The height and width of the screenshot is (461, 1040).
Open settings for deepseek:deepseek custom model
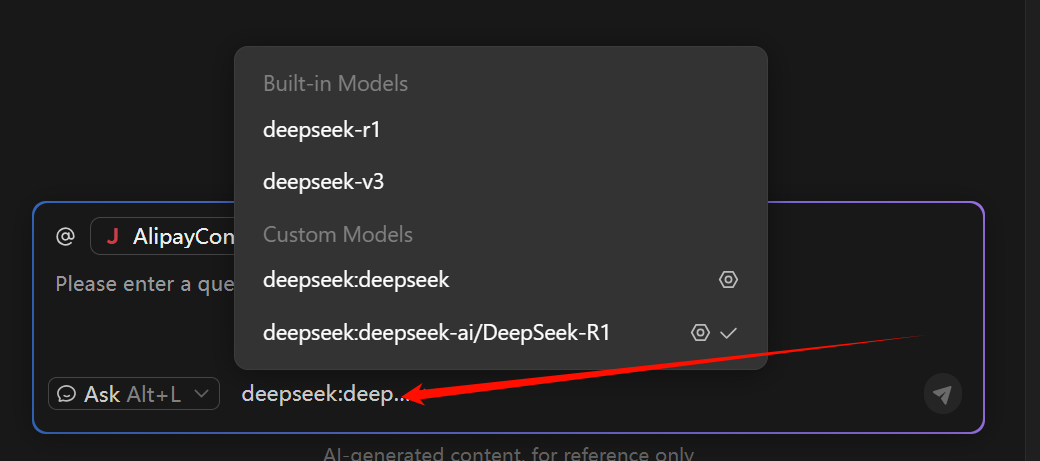728,280
